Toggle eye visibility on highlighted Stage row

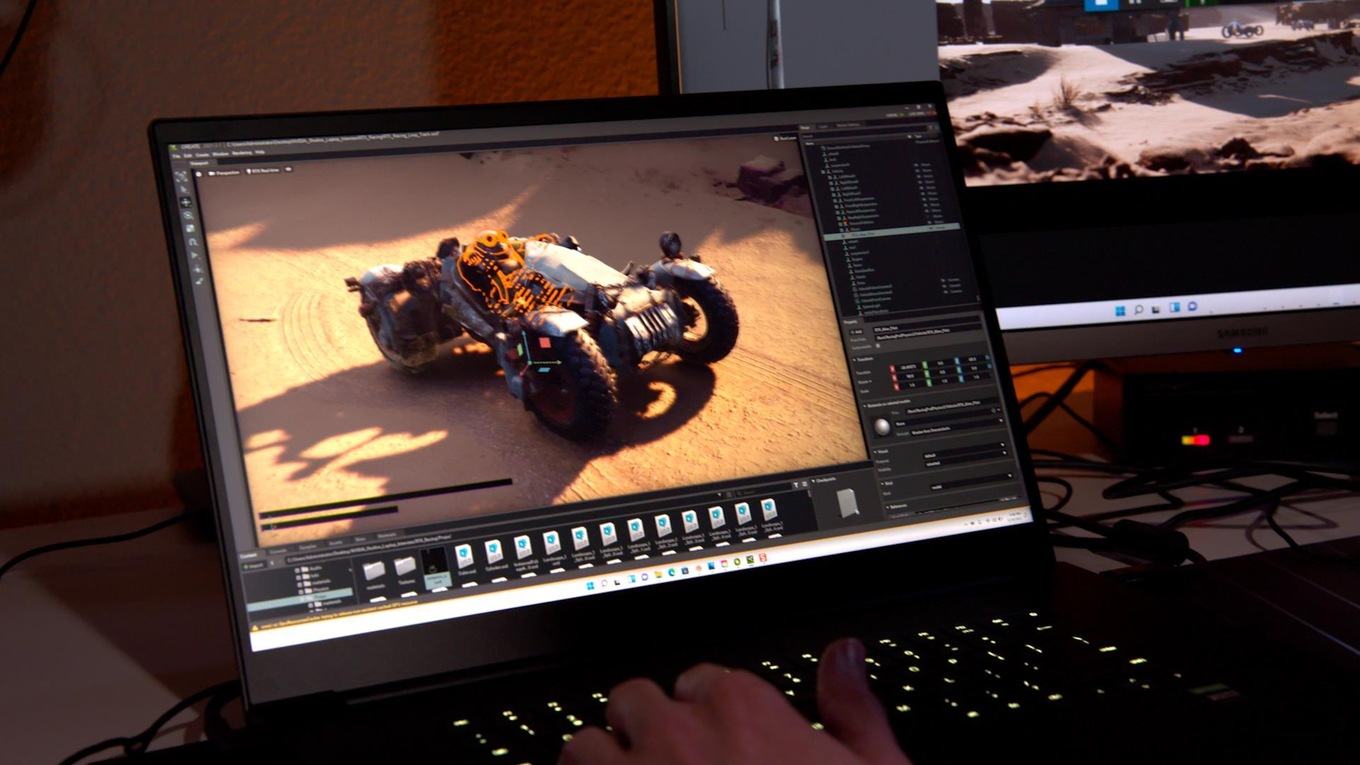(x=930, y=228)
